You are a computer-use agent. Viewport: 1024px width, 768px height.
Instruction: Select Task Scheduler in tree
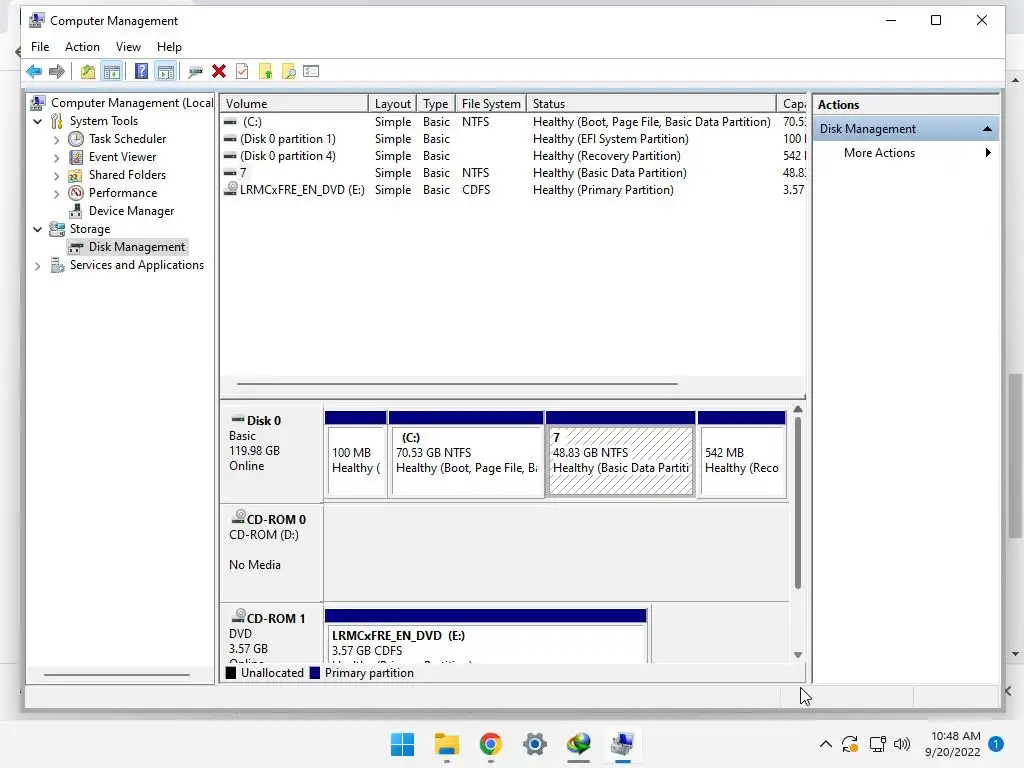click(127, 139)
